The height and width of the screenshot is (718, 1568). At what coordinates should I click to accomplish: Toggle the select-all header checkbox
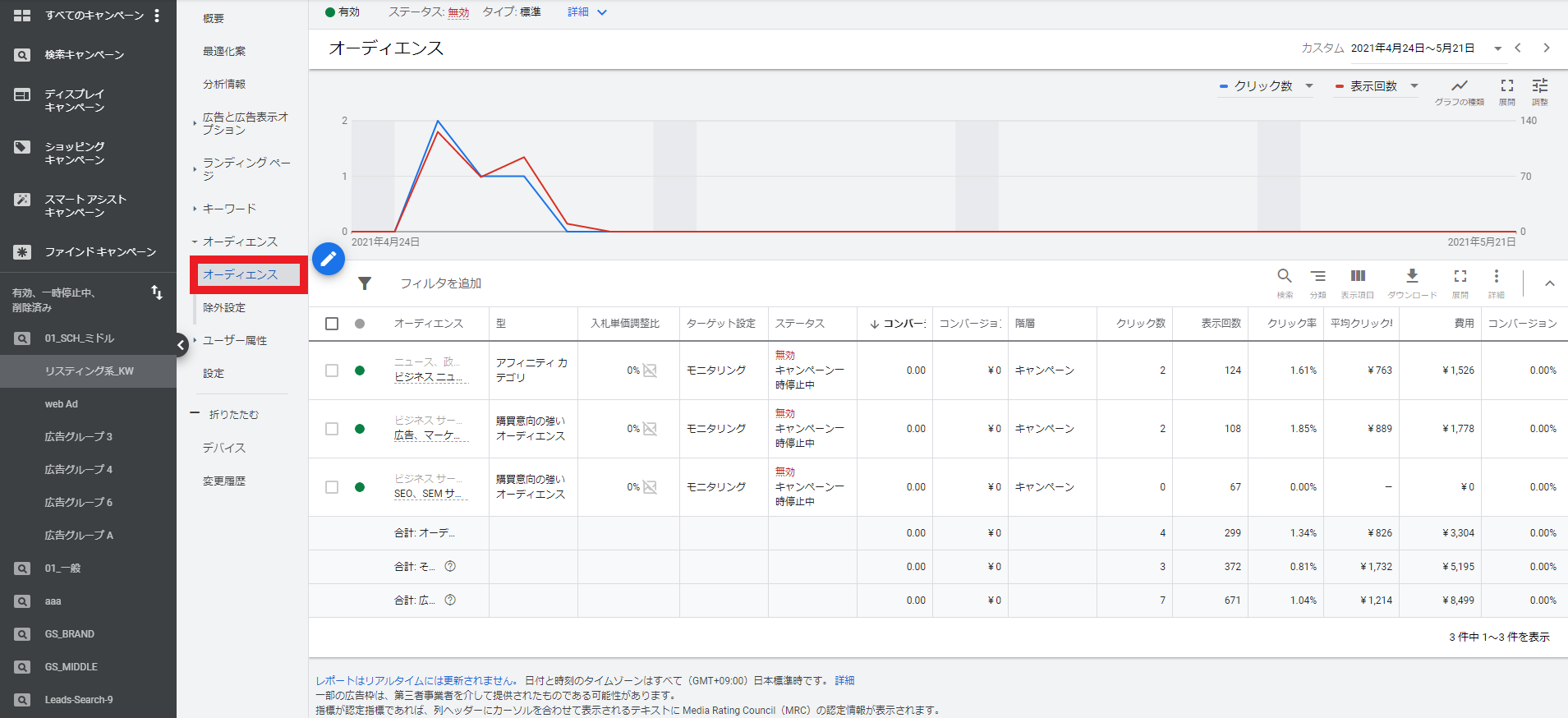tap(332, 324)
